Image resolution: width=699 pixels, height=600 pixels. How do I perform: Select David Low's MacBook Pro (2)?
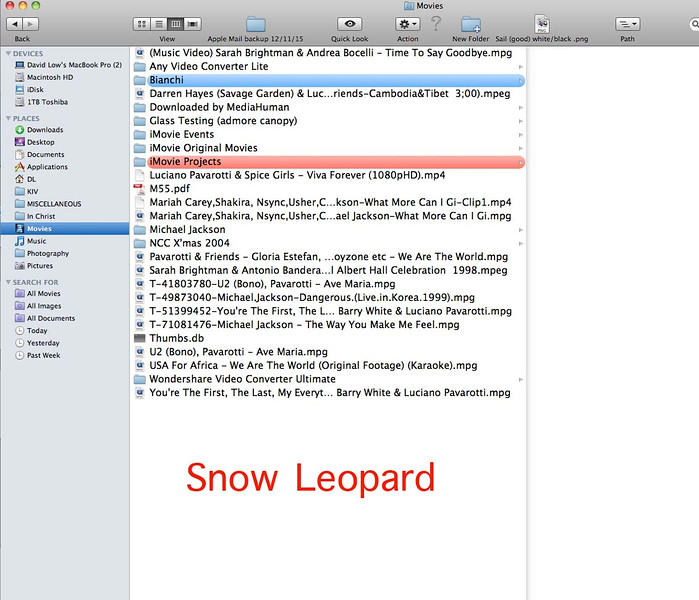pyautogui.click(x=68, y=65)
